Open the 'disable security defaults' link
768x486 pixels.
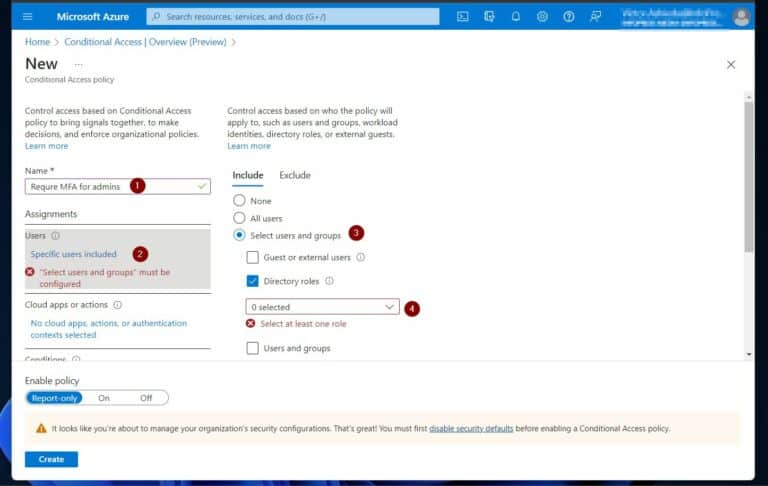(x=471, y=429)
